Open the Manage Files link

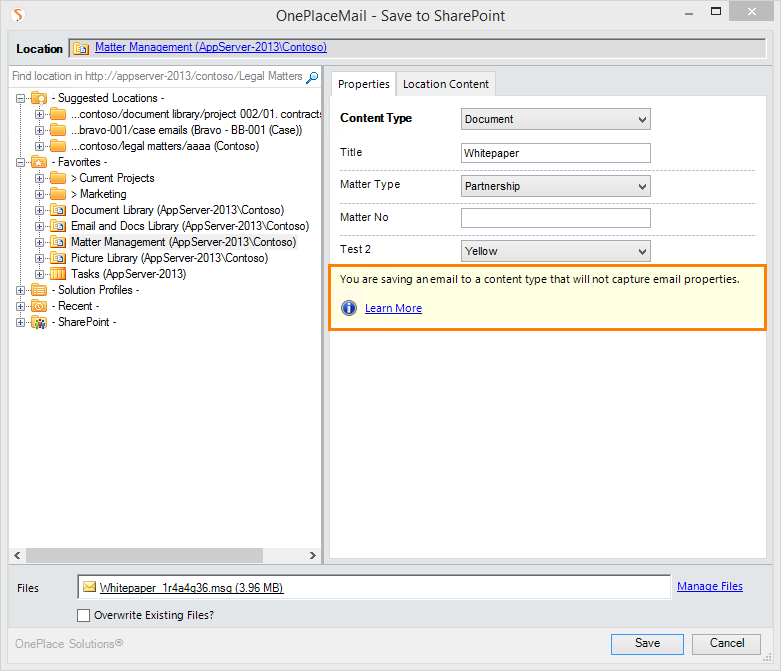click(710, 586)
